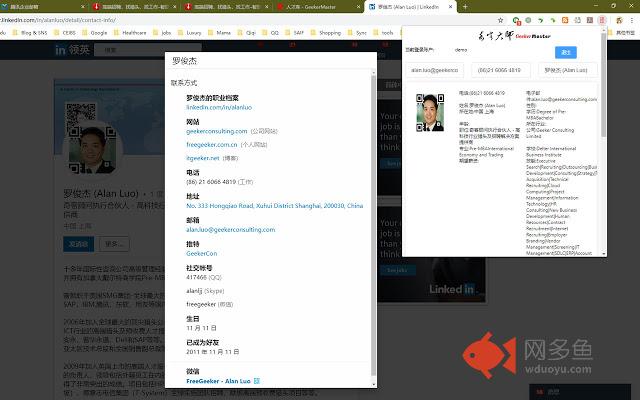Click the 退出 logout button in GeekerMaster popup
640x400 pixels.
pyautogui.click(x=566, y=52)
